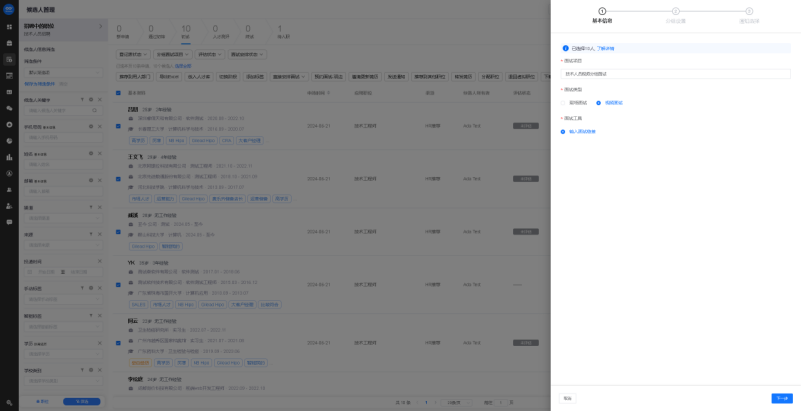Remove the candidate keyword filter with X

[x=100, y=100]
